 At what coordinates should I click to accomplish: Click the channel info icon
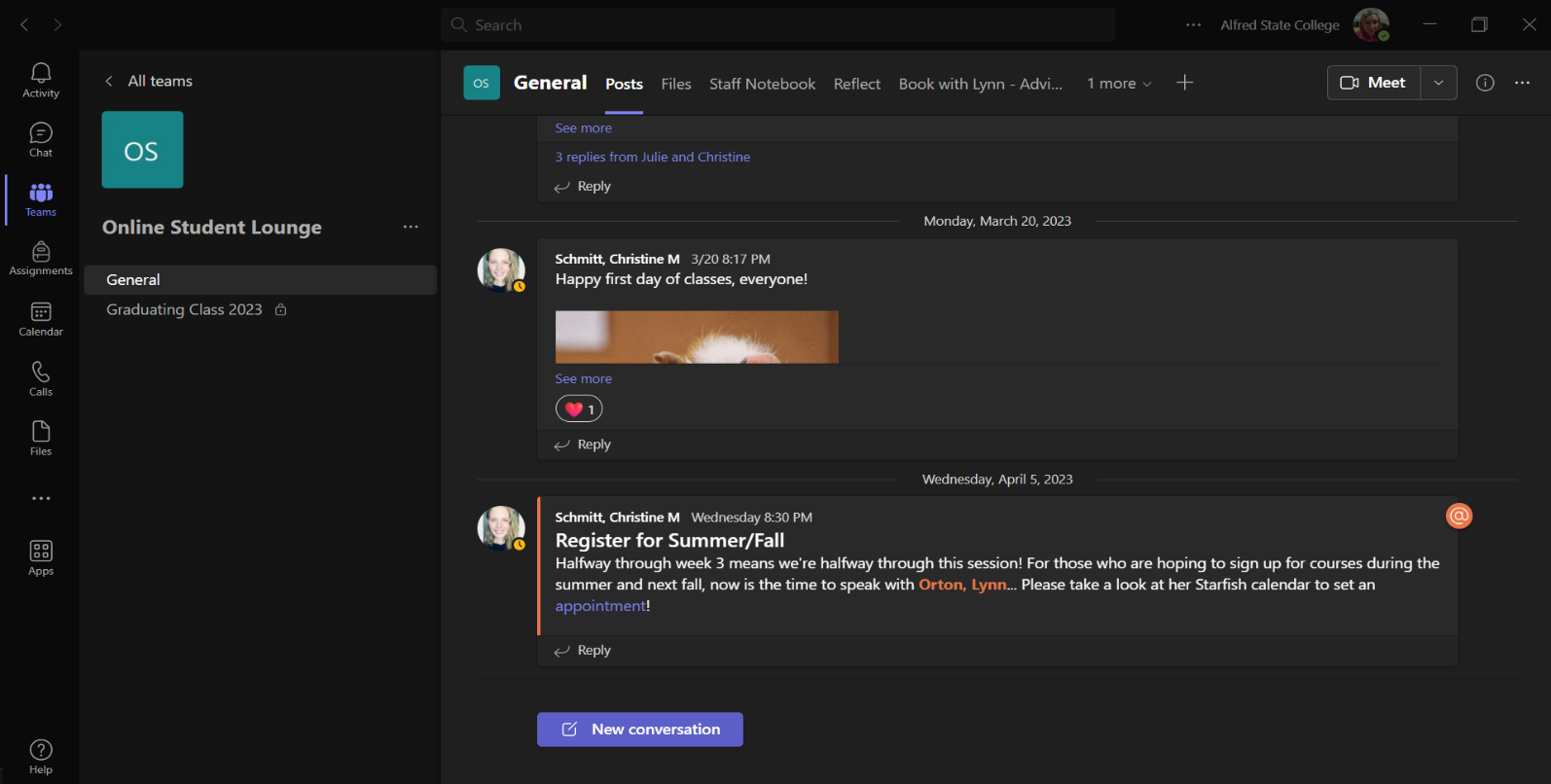[1485, 83]
